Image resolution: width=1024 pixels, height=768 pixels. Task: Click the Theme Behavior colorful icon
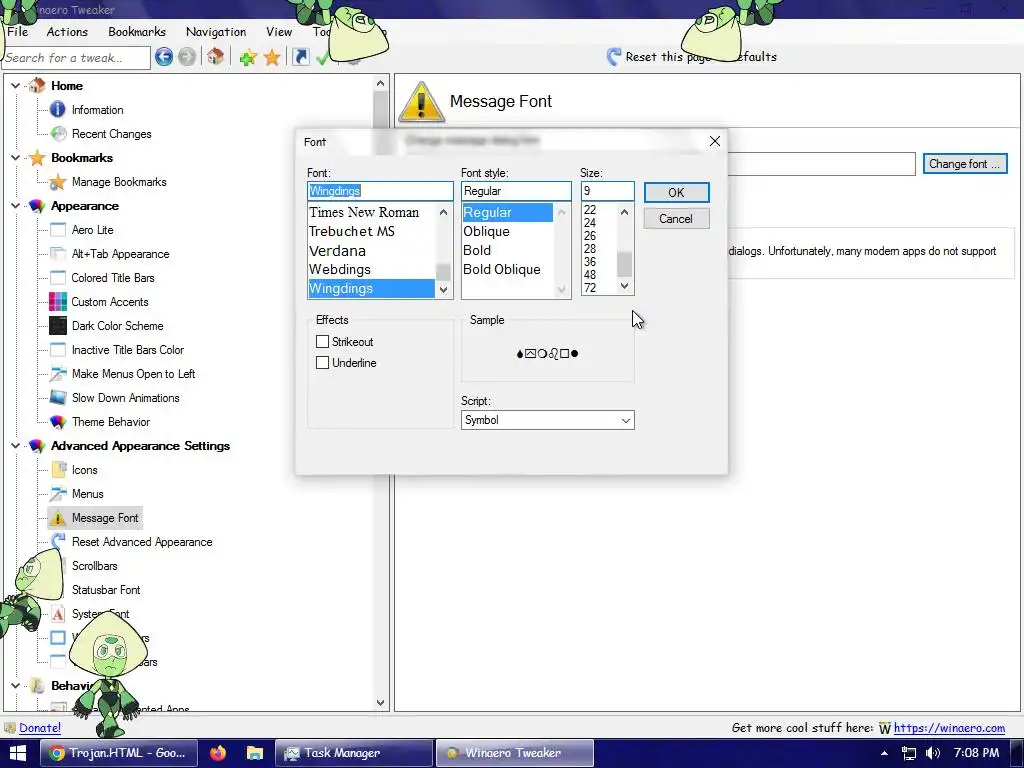pyautogui.click(x=57, y=422)
